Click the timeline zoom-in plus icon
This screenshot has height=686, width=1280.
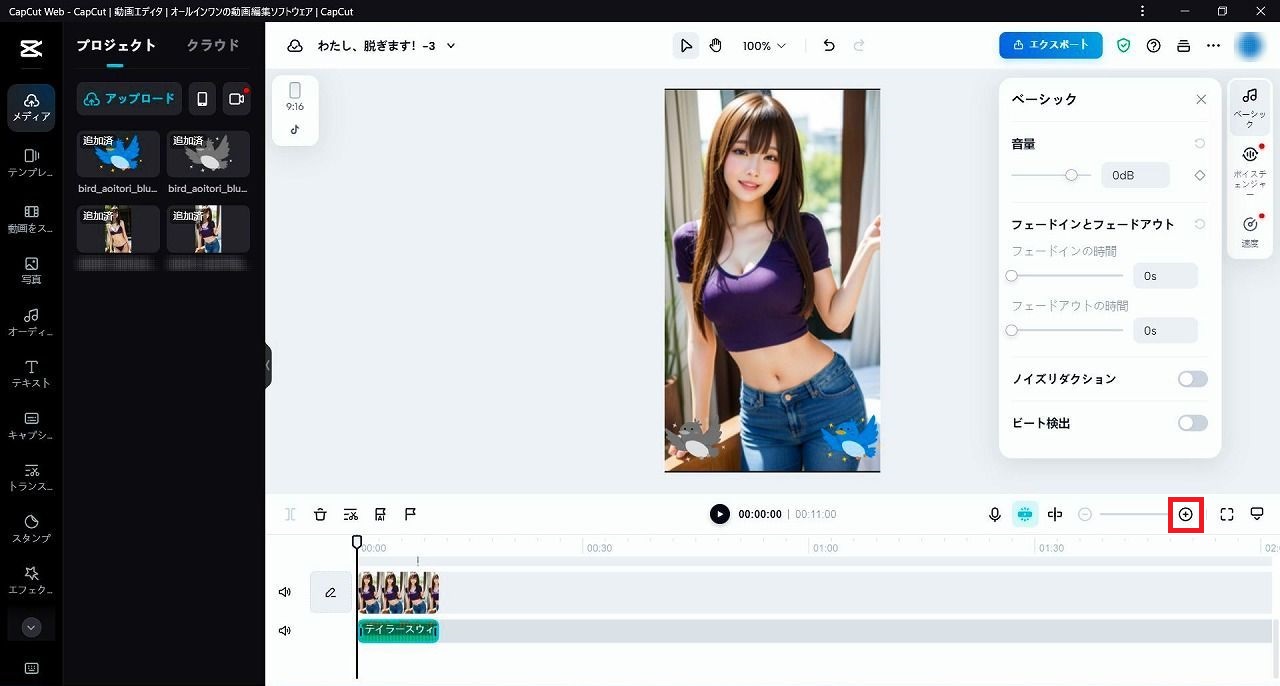click(1185, 514)
